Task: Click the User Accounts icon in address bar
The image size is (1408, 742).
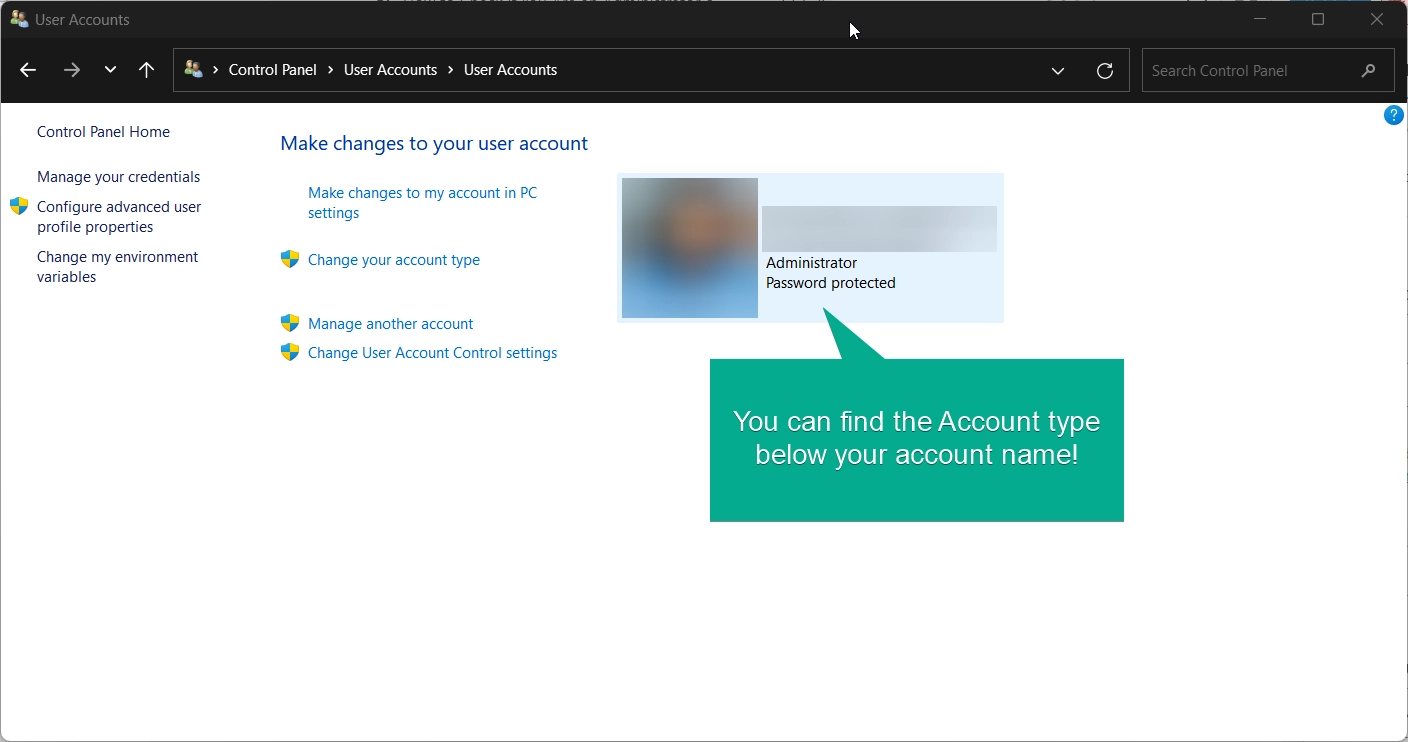Action: [x=194, y=70]
